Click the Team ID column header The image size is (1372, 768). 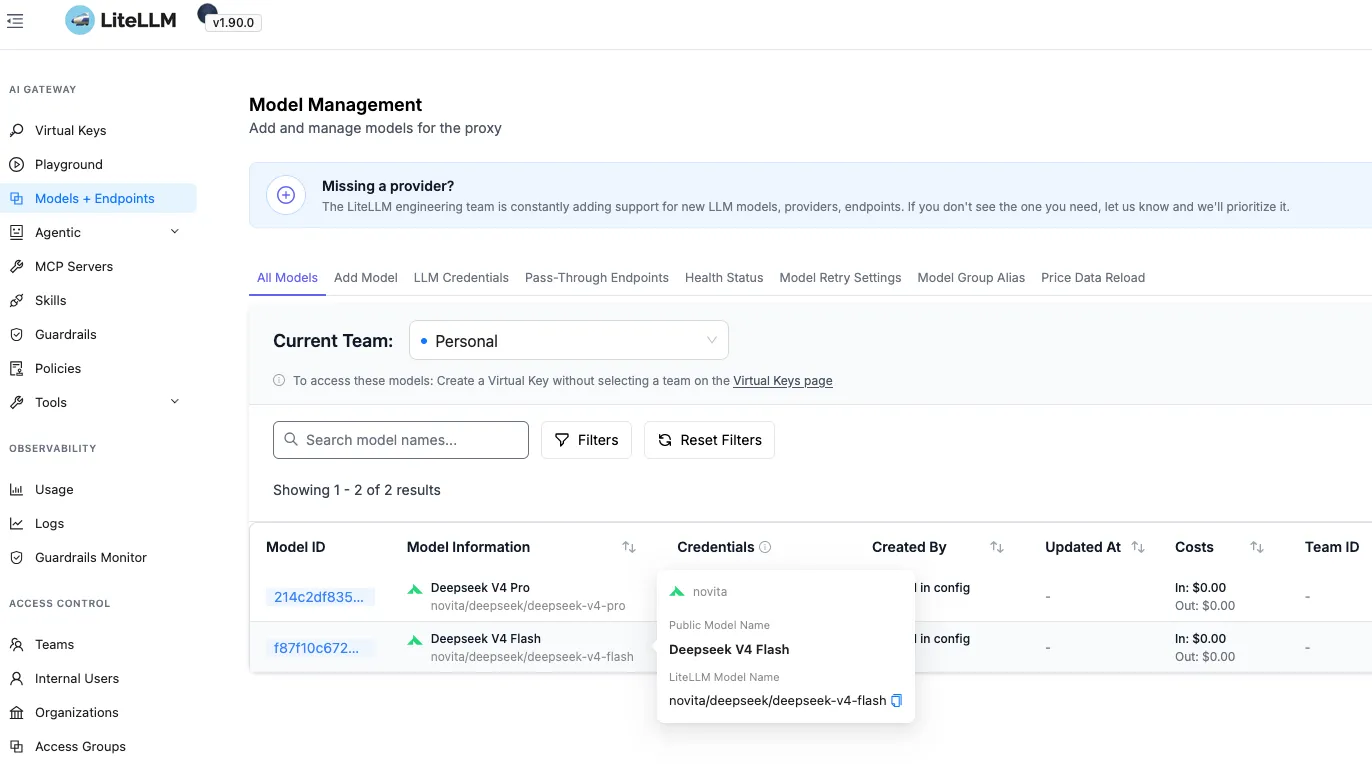(1332, 547)
